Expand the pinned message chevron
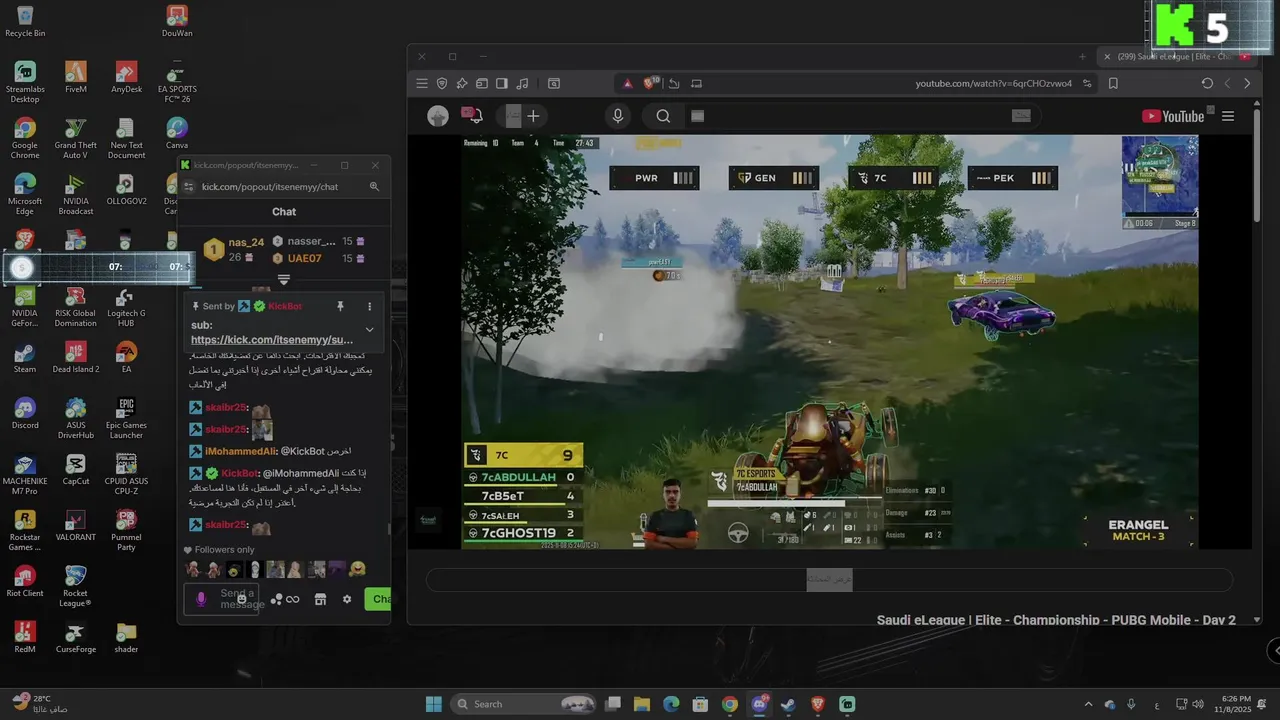Screen dimensions: 1280x720 pyautogui.click(x=369, y=329)
